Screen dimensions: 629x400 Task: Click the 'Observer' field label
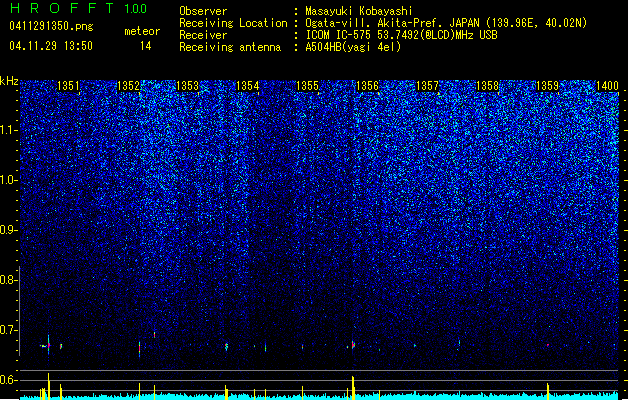pos(203,11)
